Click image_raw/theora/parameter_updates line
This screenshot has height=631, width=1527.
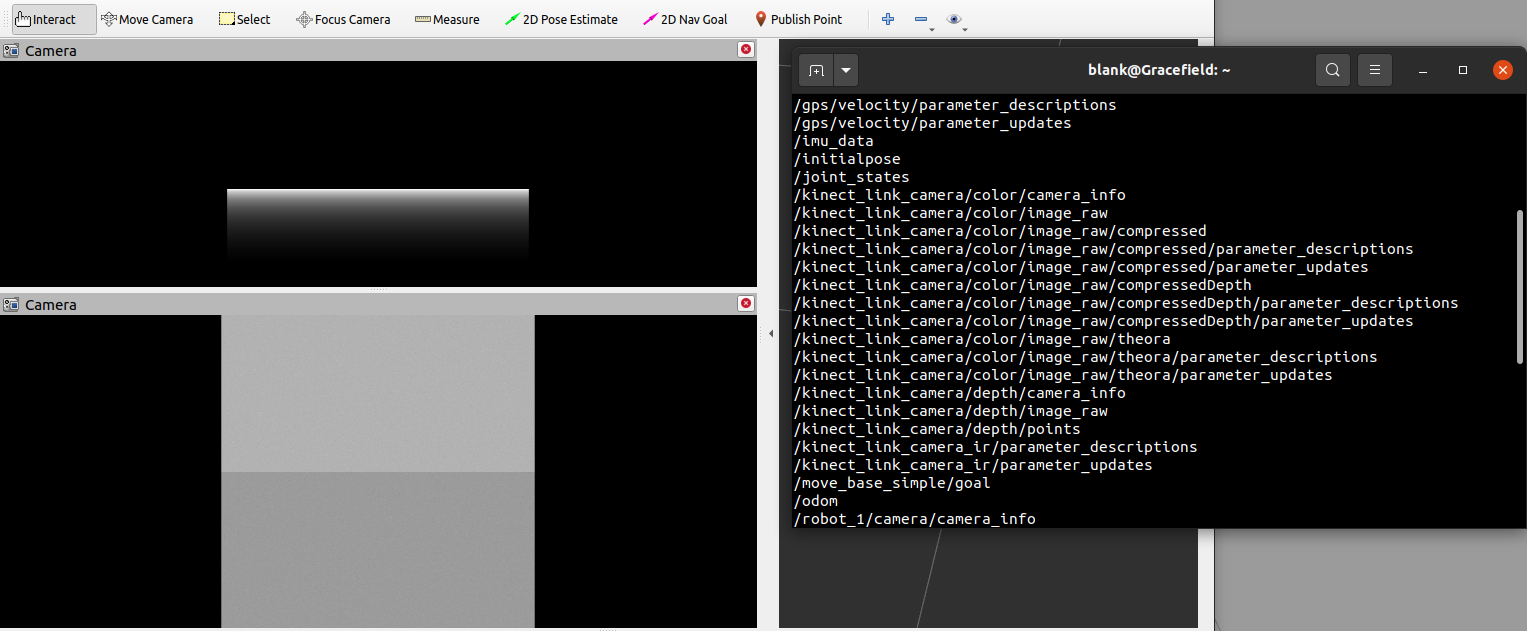coord(1063,375)
